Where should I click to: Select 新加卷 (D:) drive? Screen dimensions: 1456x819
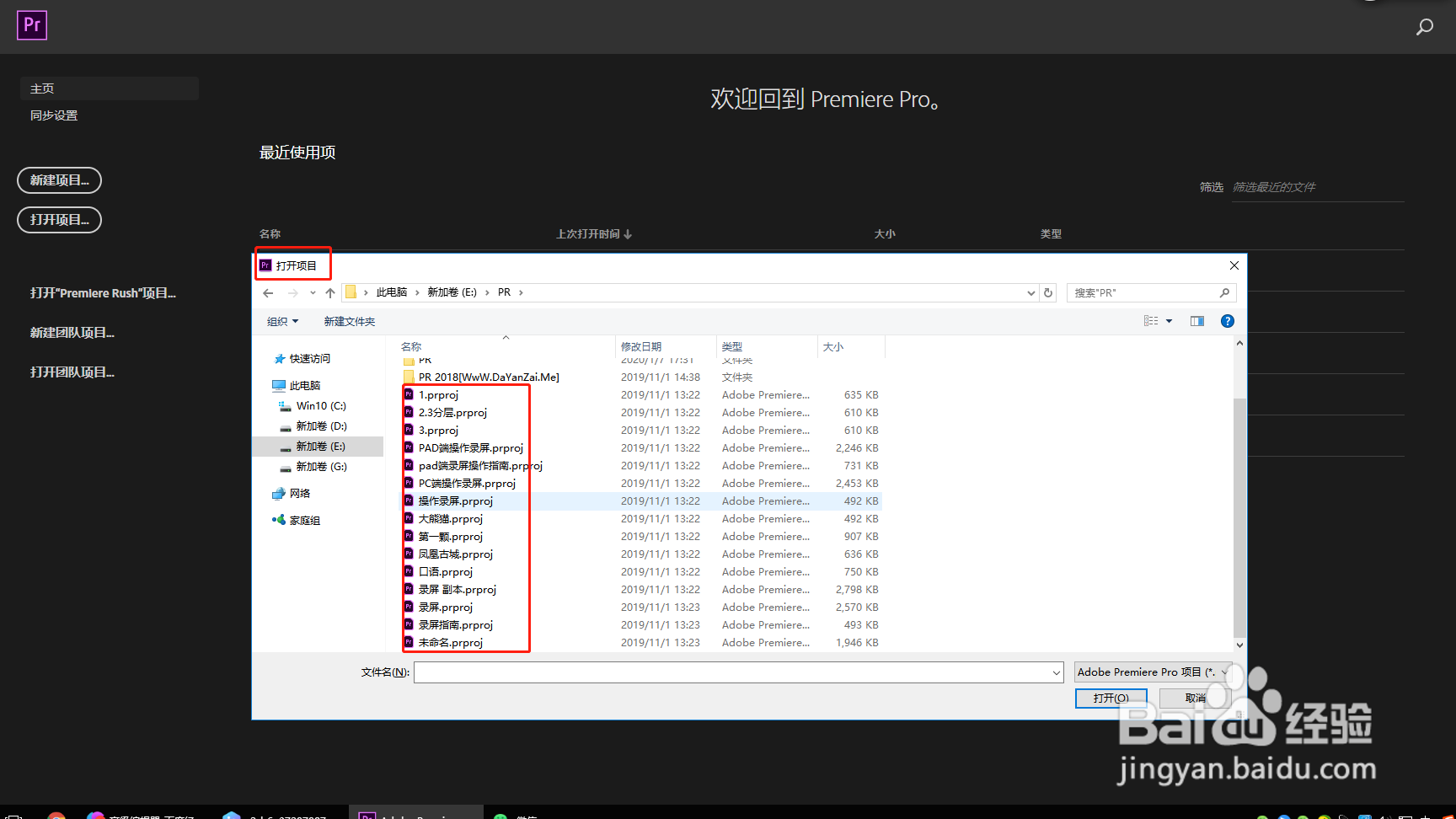tap(320, 426)
